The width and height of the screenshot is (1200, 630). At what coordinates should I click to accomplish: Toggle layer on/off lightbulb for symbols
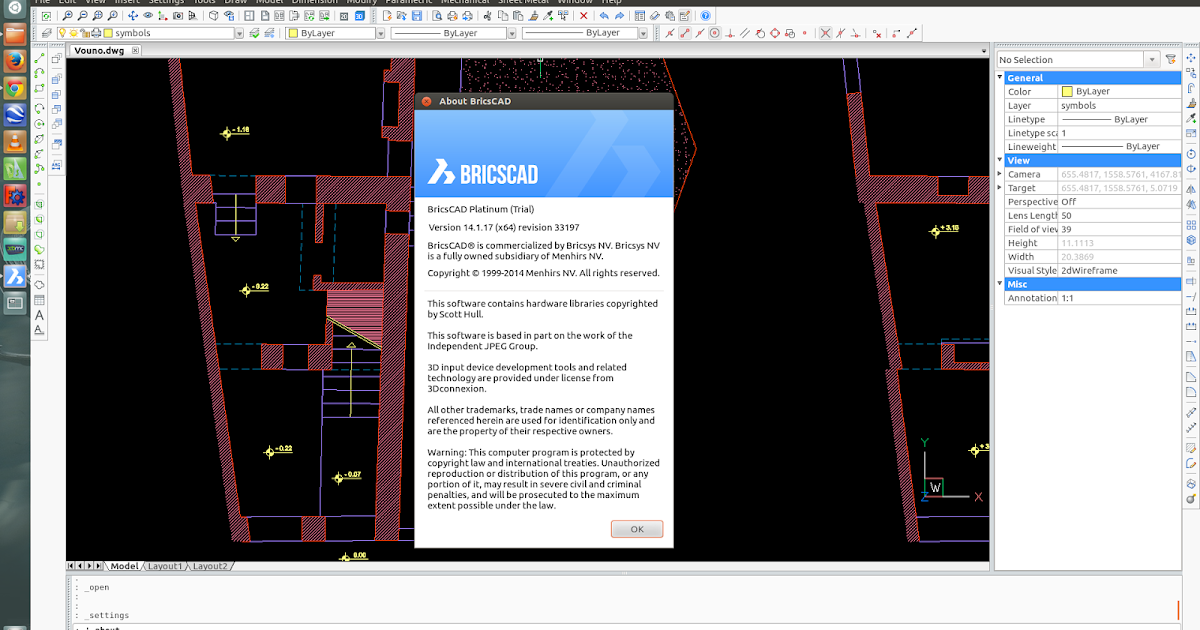coord(62,33)
